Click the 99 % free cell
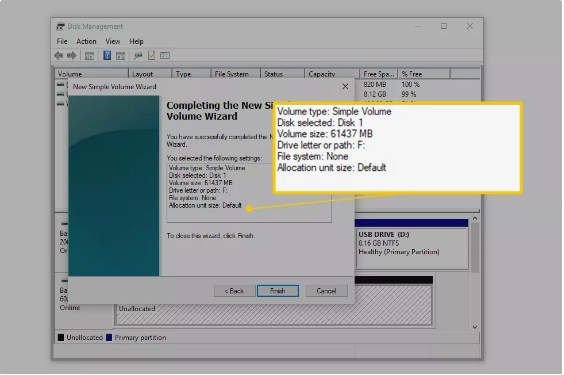Image resolution: width=564 pixels, height=375 pixels. coord(409,94)
